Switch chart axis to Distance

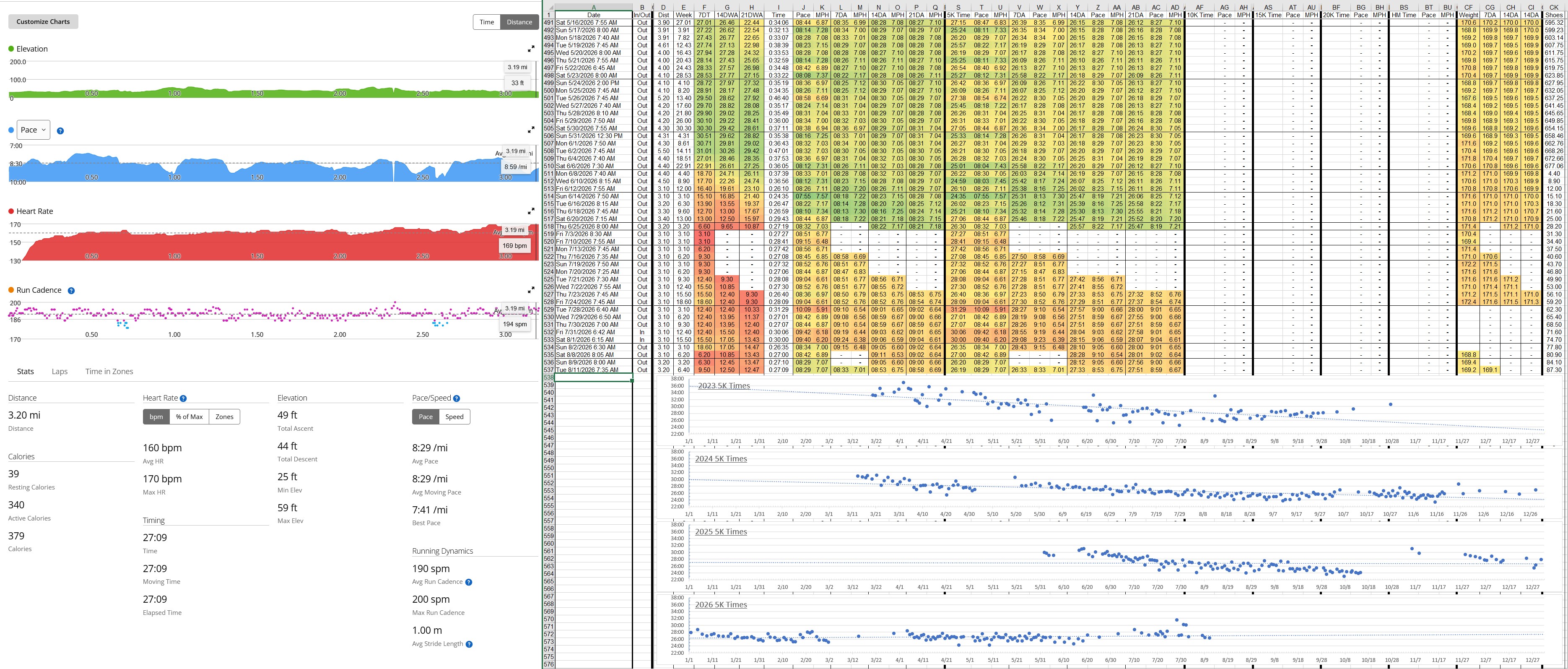(519, 22)
